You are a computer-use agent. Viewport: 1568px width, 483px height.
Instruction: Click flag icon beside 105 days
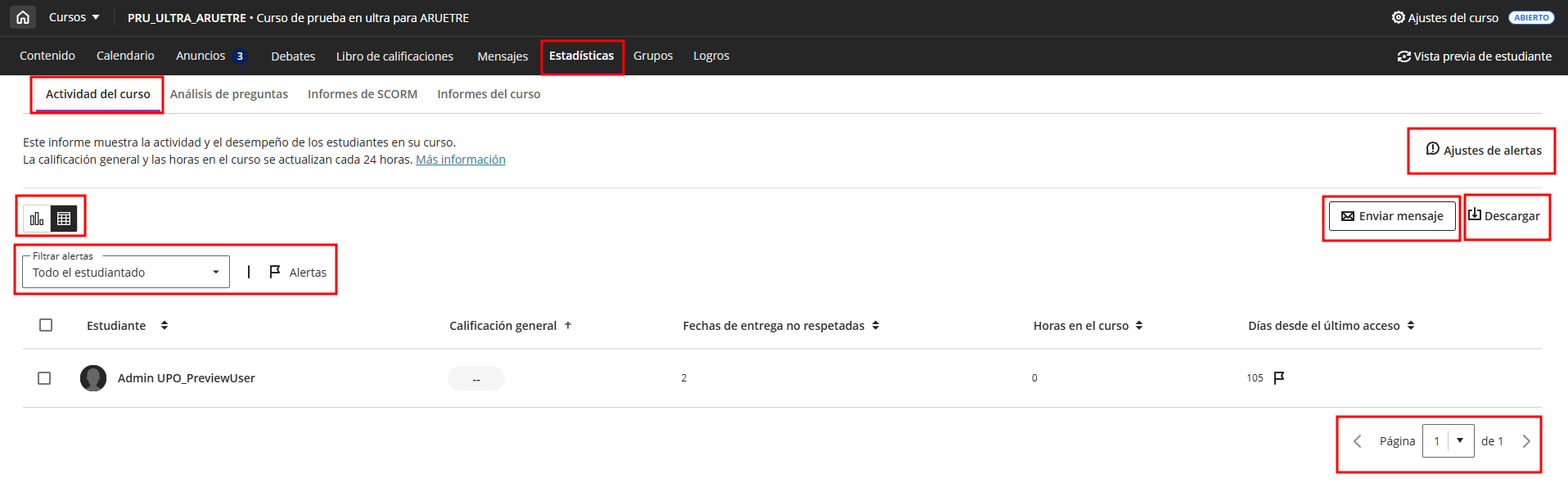point(1279,377)
